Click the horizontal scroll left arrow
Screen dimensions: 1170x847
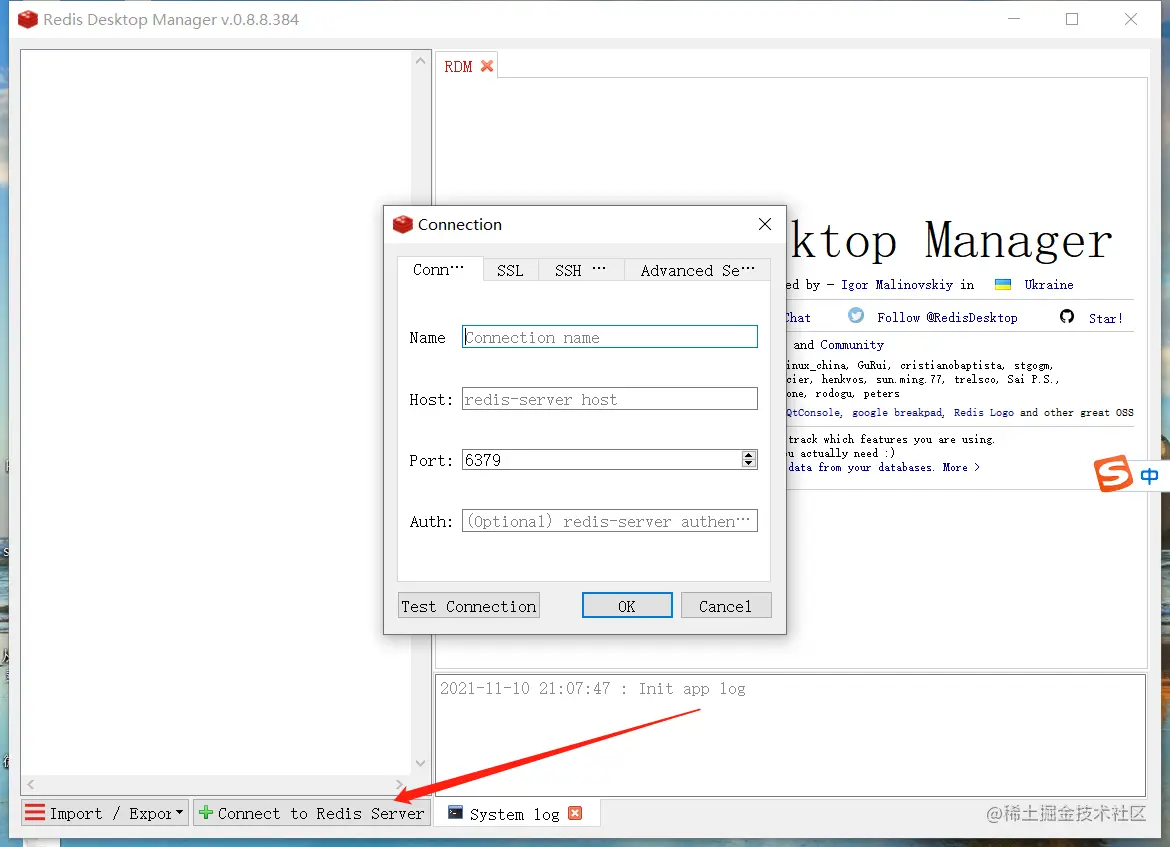(31, 784)
